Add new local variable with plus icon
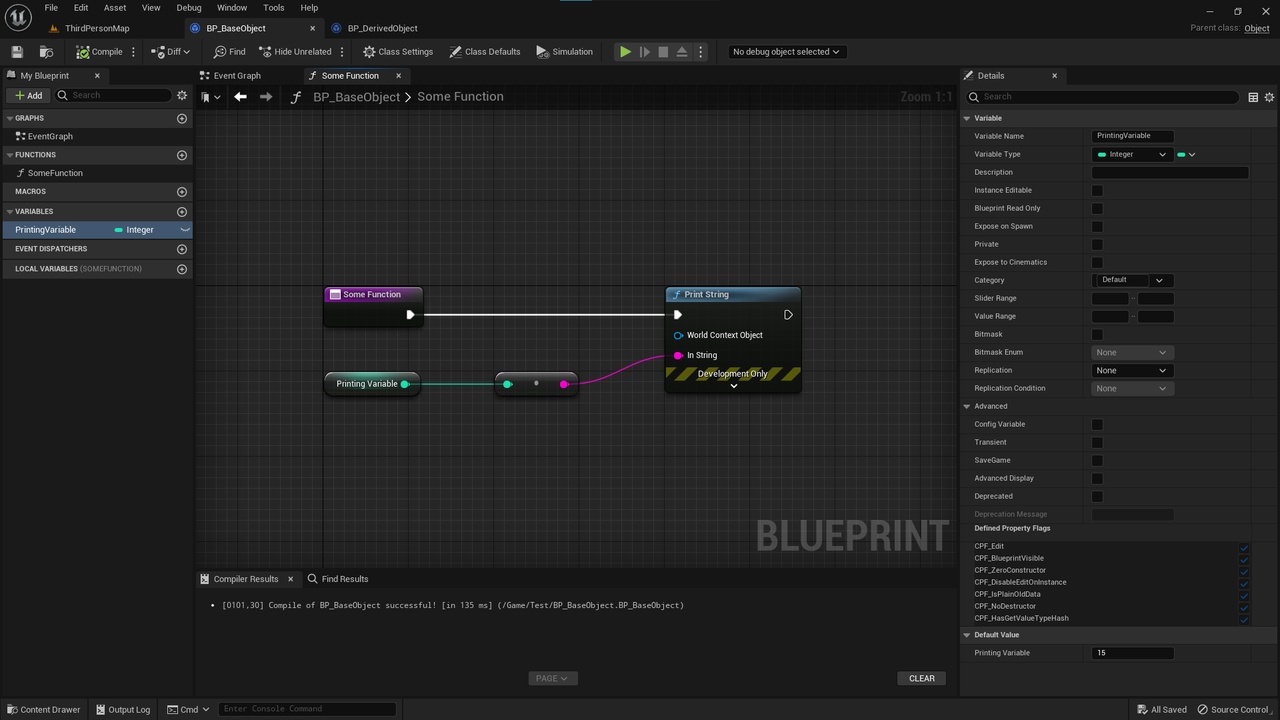 [182, 269]
